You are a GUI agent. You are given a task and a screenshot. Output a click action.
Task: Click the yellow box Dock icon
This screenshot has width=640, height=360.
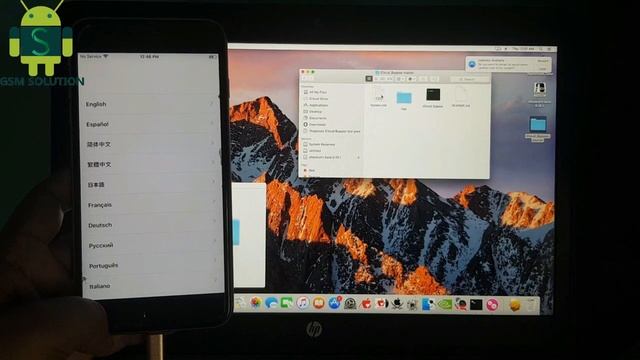(x=515, y=305)
